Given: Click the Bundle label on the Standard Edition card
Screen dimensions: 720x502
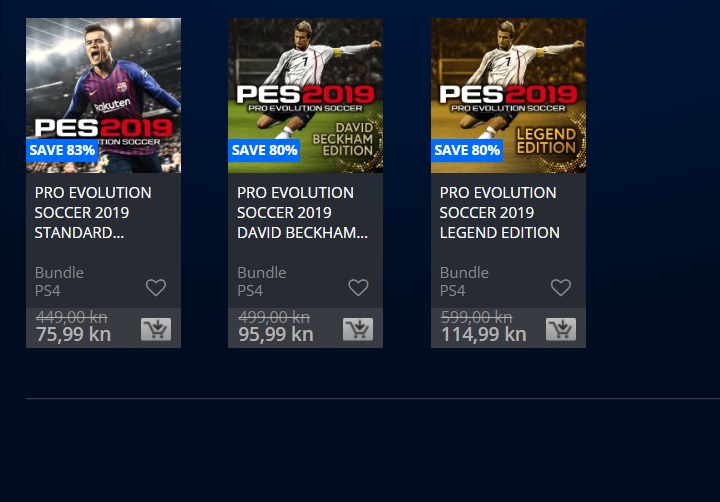Looking at the screenshot, I should point(59,272).
